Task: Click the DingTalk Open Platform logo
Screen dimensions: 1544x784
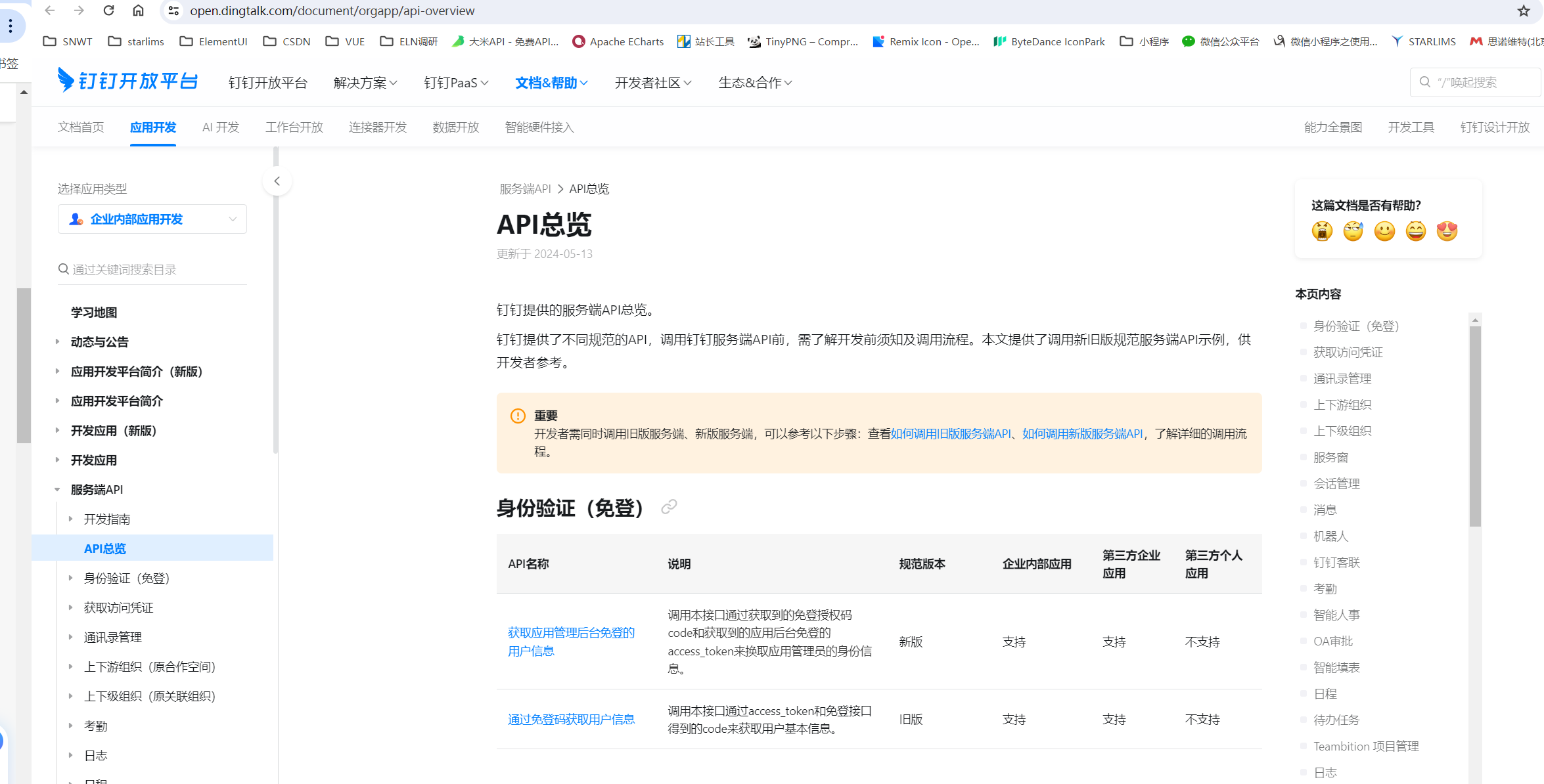Action: (127, 81)
